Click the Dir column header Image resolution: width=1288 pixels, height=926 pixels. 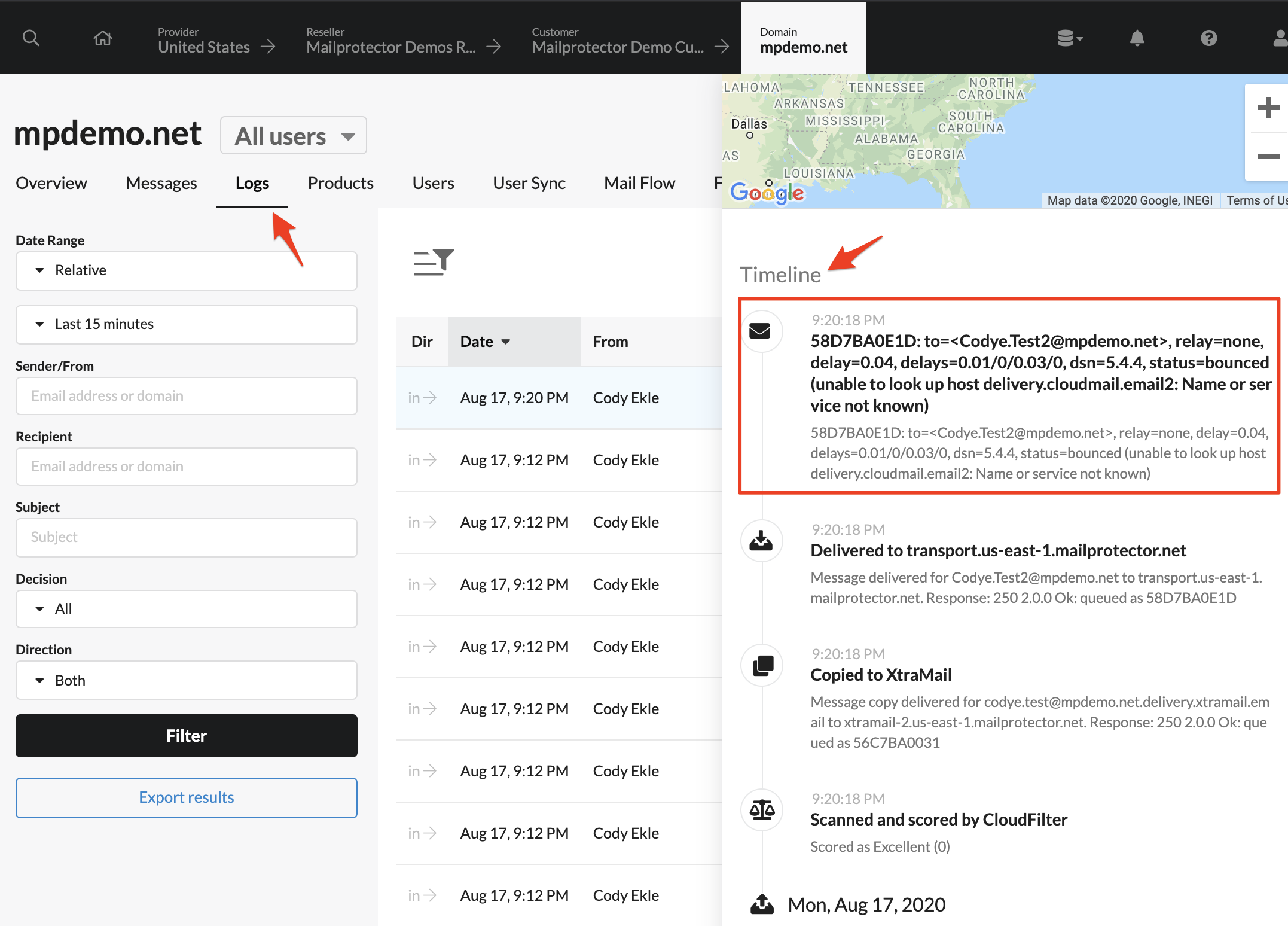[422, 342]
